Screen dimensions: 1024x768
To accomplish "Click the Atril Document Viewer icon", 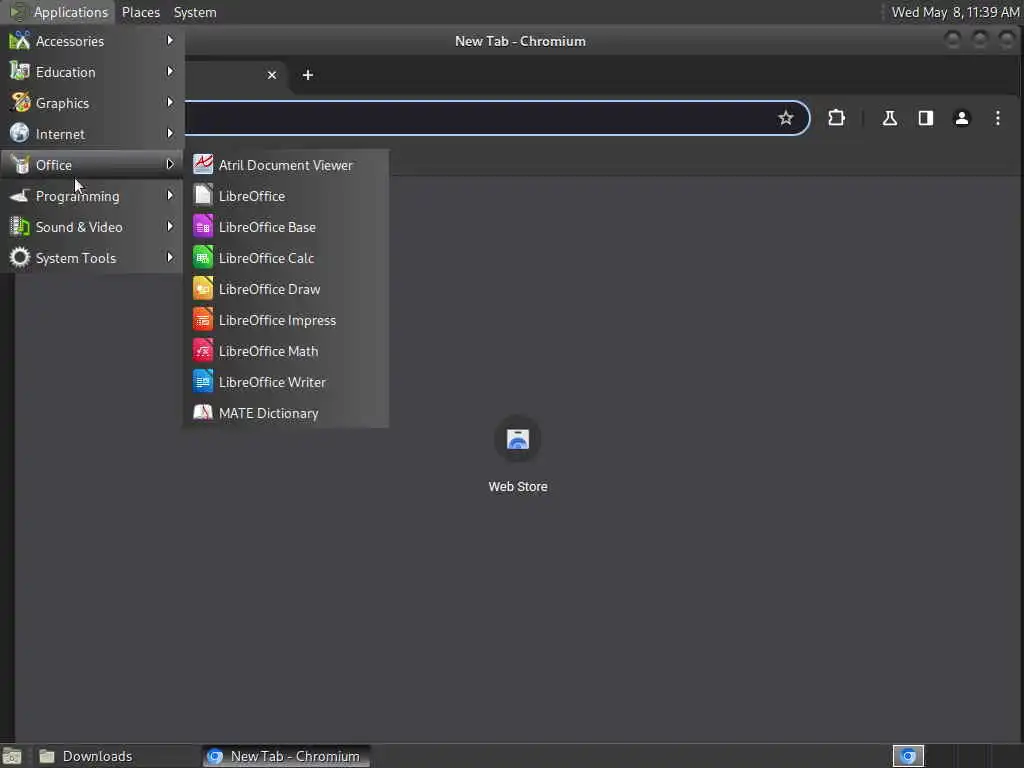I will pyautogui.click(x=202, y=165).
